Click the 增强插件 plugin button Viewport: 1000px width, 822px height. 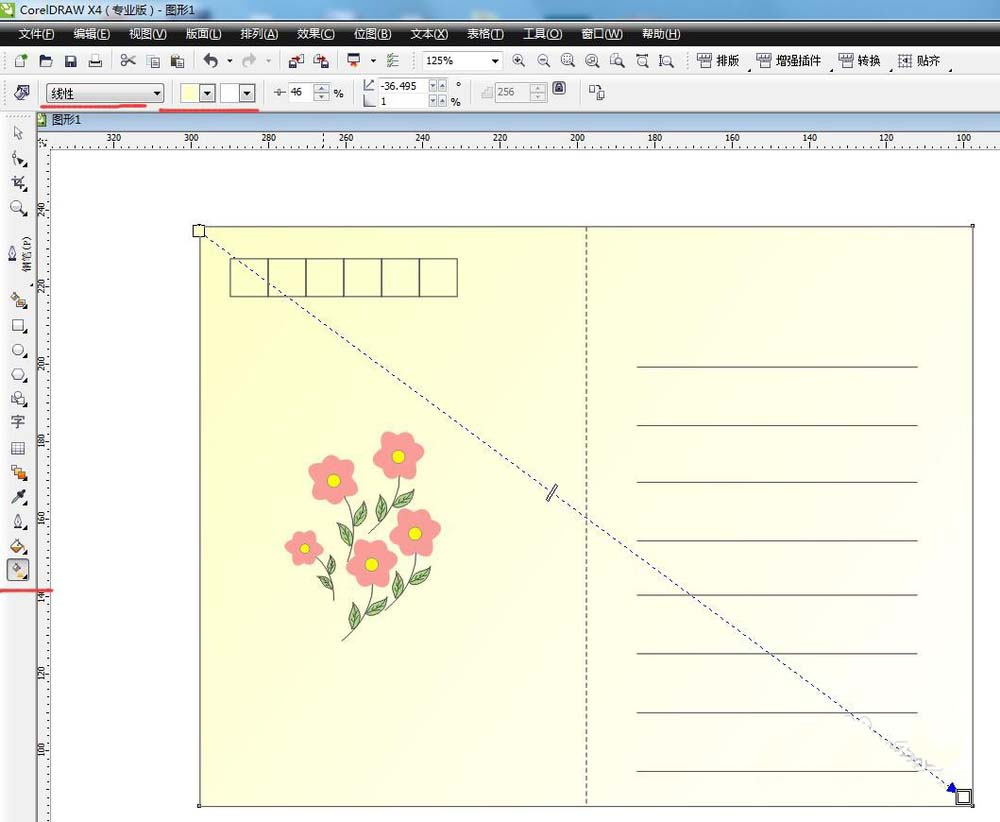[789, 61]
